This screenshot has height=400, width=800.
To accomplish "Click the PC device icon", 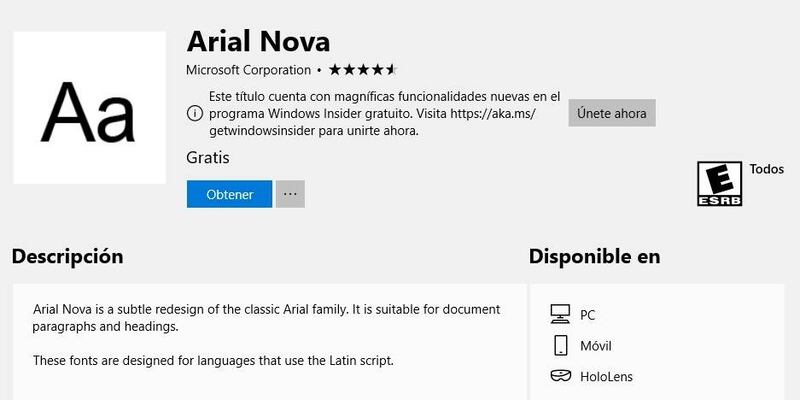I will [560, 315].
